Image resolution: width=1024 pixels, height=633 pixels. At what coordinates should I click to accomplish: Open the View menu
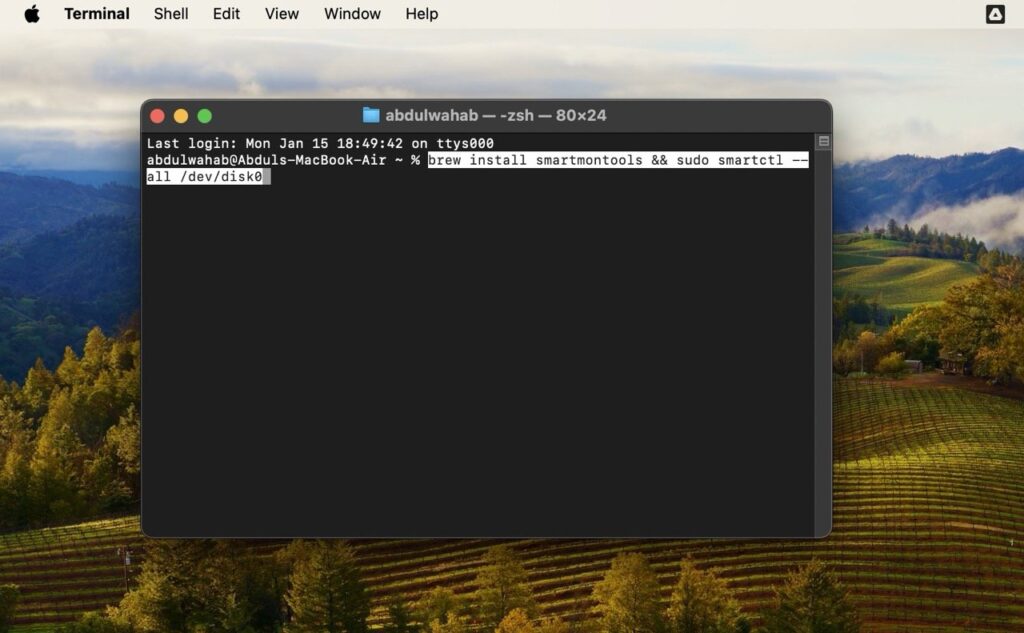(281, 14)
